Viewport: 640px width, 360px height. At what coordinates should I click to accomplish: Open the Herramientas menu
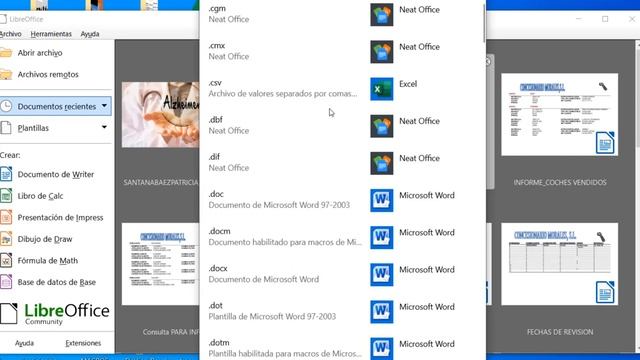(51, 34)
